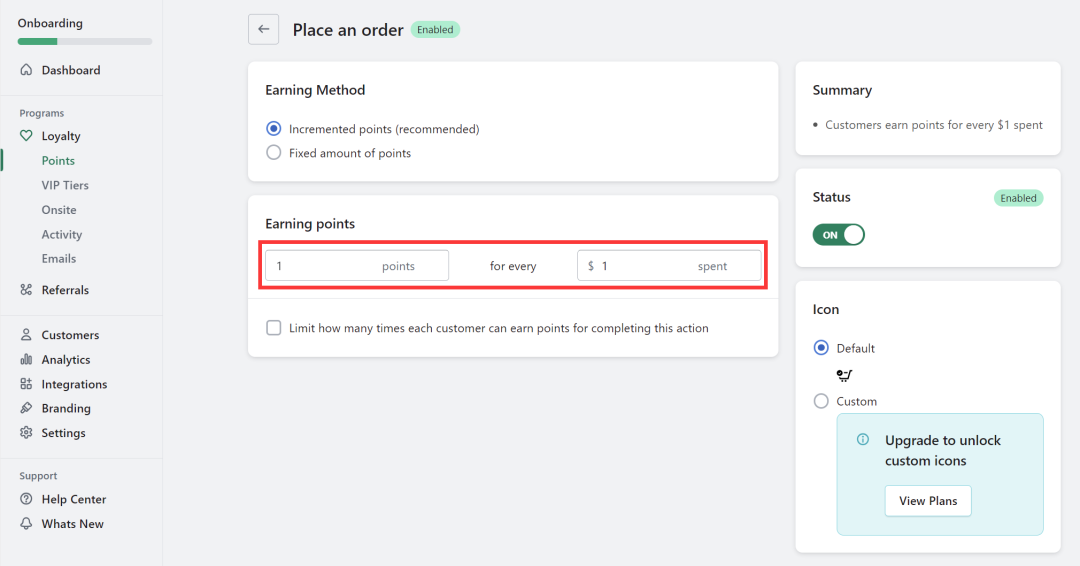Select Fixed amount of points option

(274, 153)
